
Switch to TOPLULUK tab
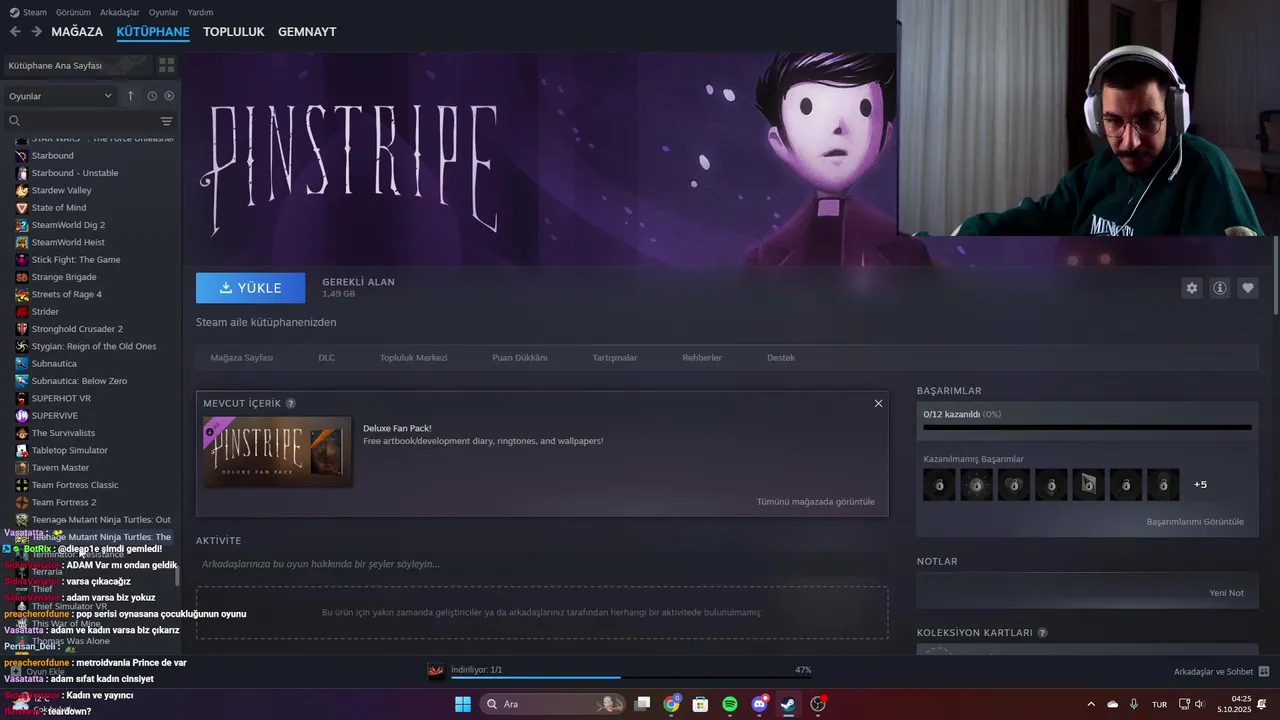234,32
